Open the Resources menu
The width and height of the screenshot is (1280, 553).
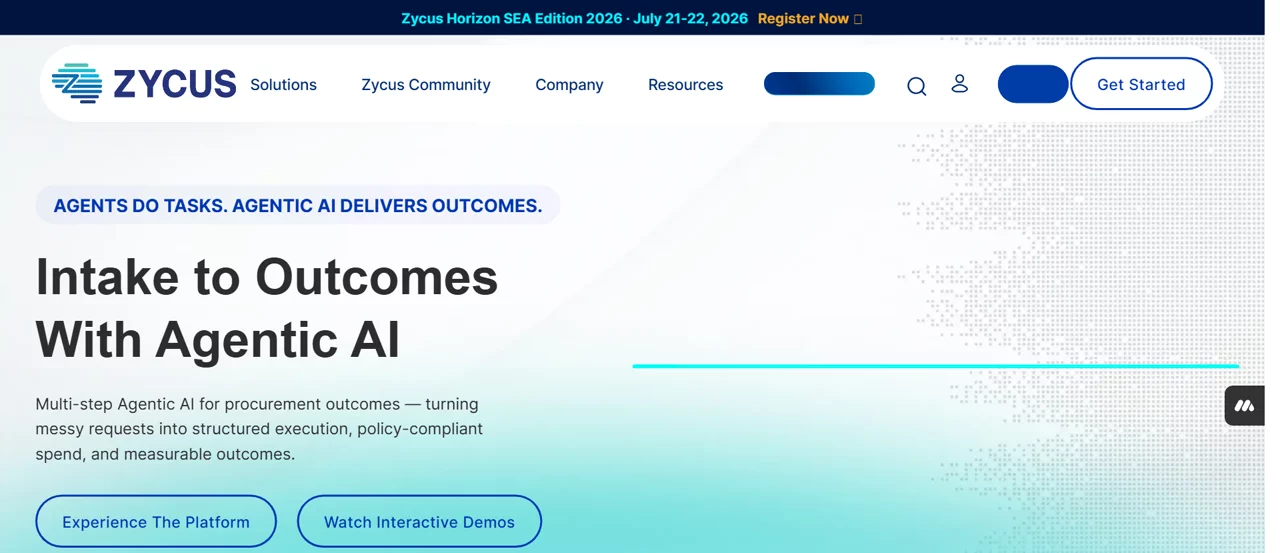click(685, 85)
